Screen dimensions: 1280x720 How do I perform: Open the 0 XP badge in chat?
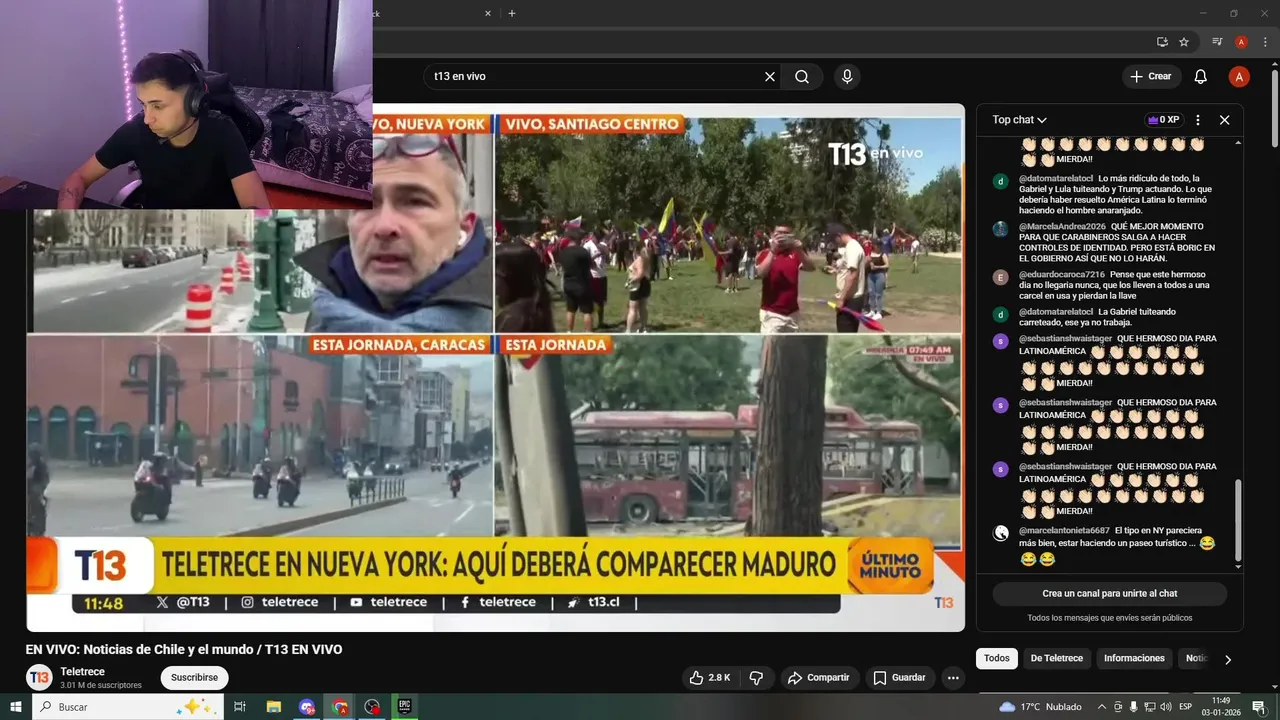coord(1164,120)
